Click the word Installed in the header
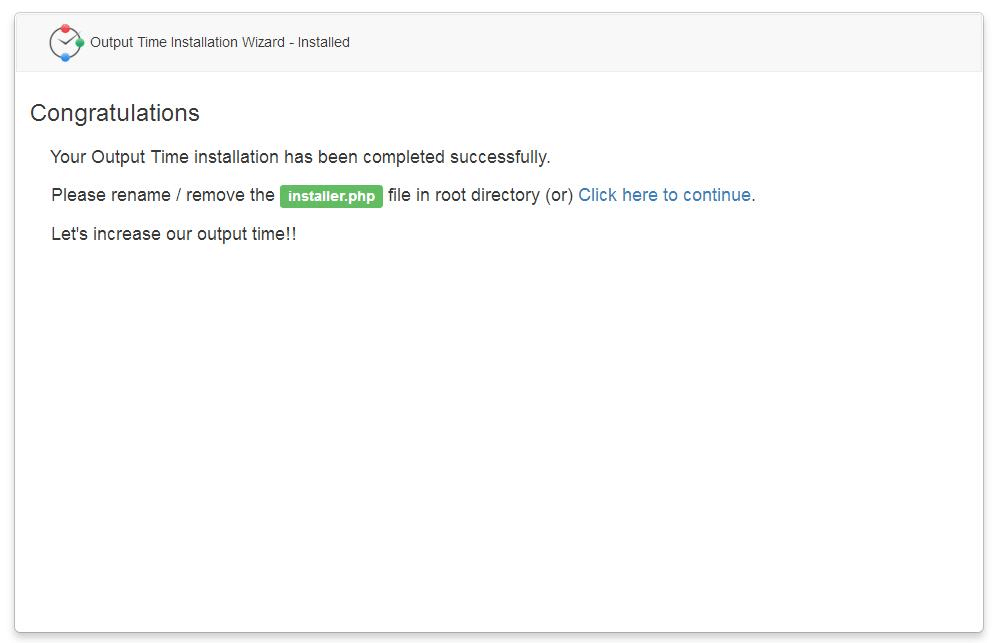 click(324, 42)
